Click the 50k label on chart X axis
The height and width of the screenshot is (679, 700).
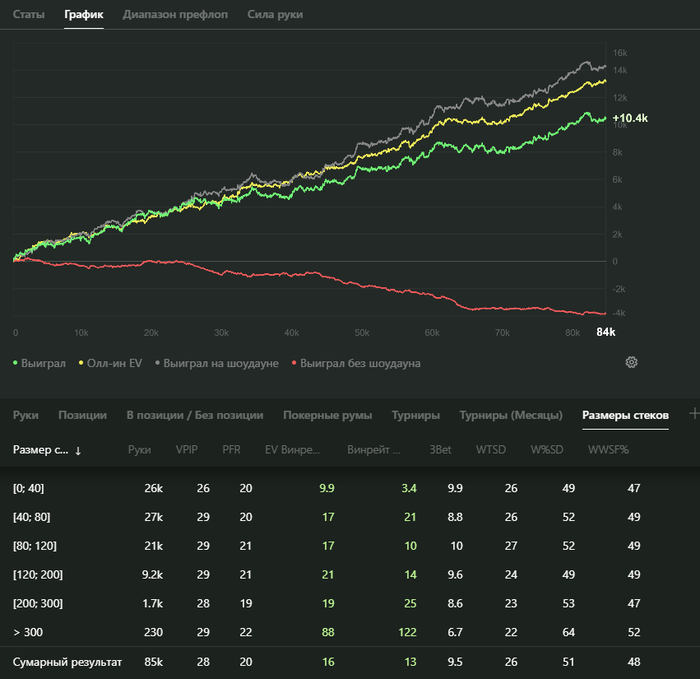tap(362, 333)
